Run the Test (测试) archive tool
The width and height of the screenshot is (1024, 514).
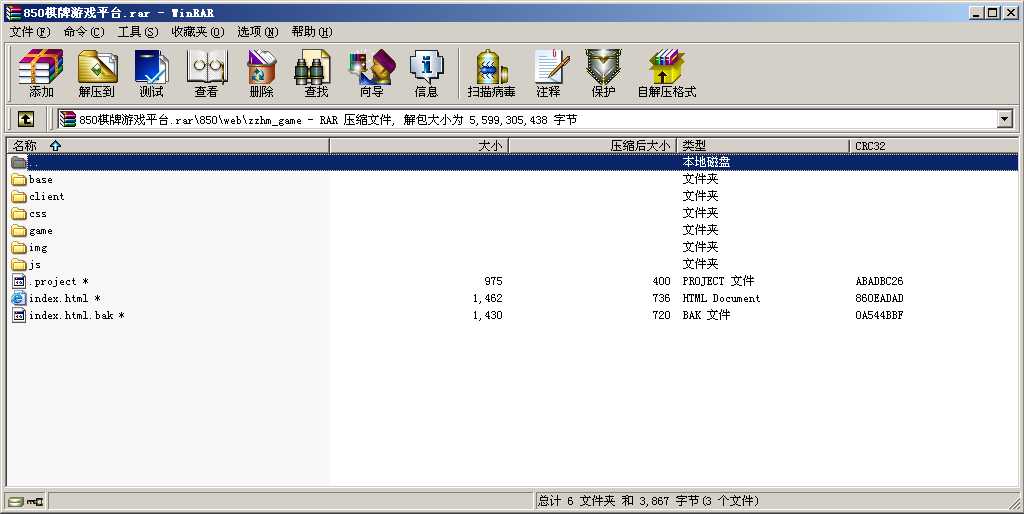click(x=152, y=73)
